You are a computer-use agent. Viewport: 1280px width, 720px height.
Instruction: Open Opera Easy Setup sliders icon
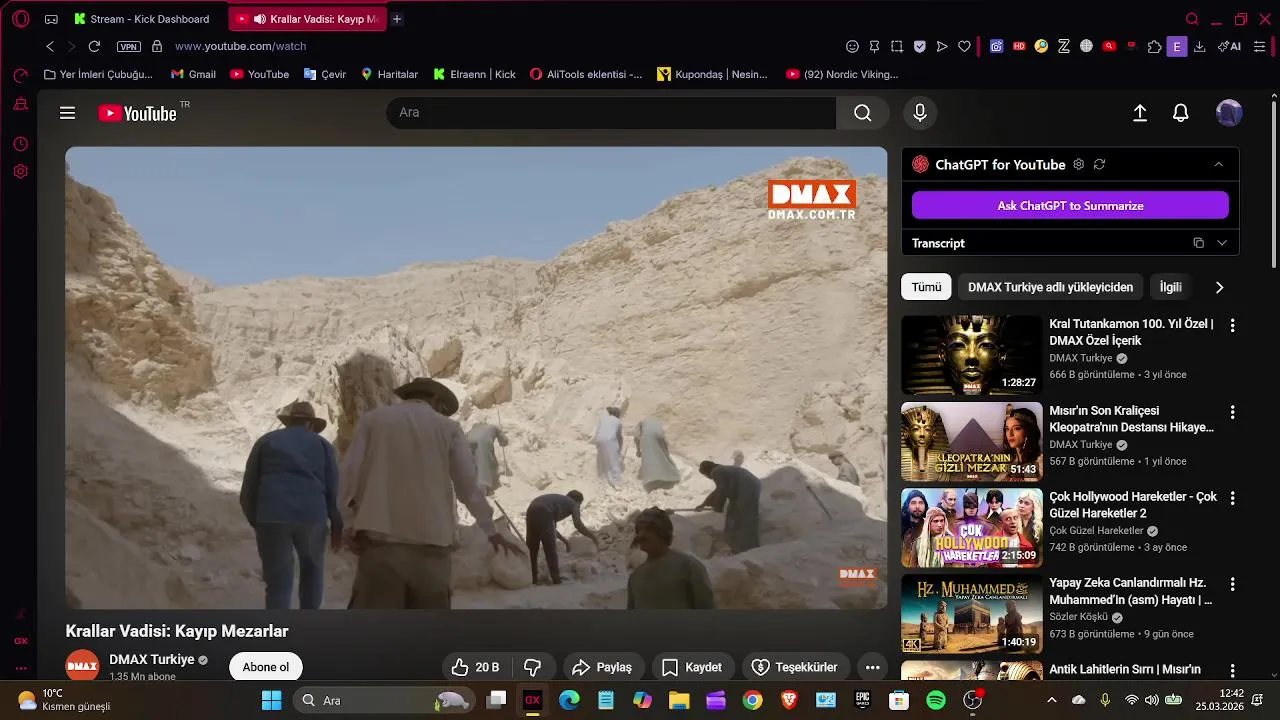tap(1260, 46)
